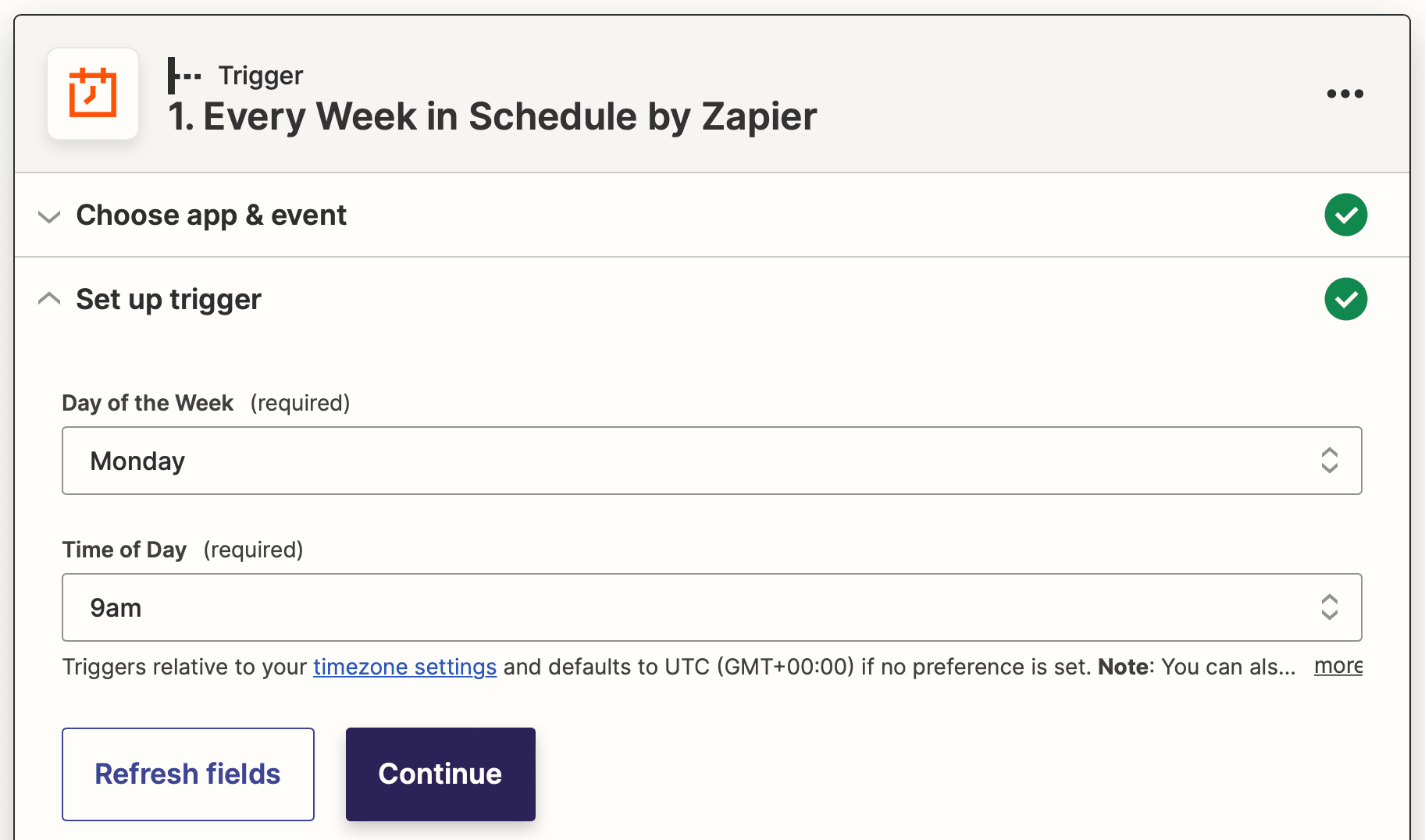Click the Choose app & event header
Screen dimensions: 1425x840
211,215
